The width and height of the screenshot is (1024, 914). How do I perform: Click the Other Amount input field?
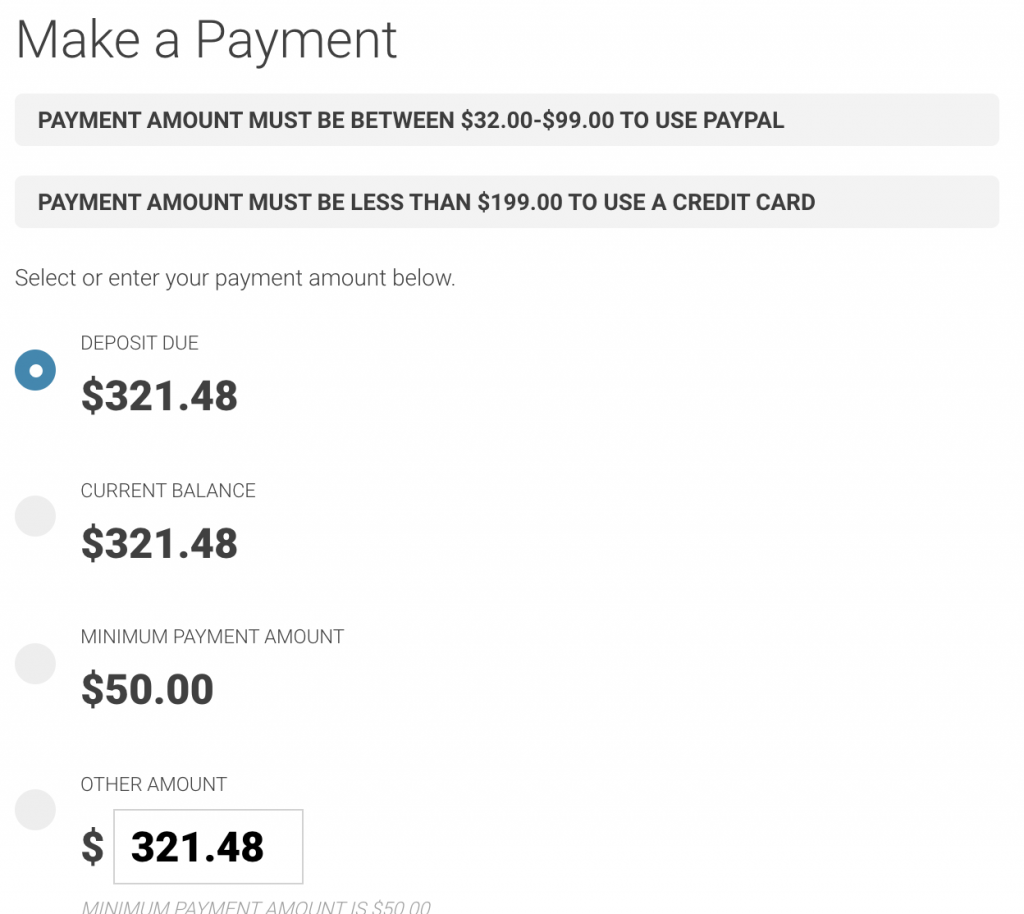coord(208,846)
